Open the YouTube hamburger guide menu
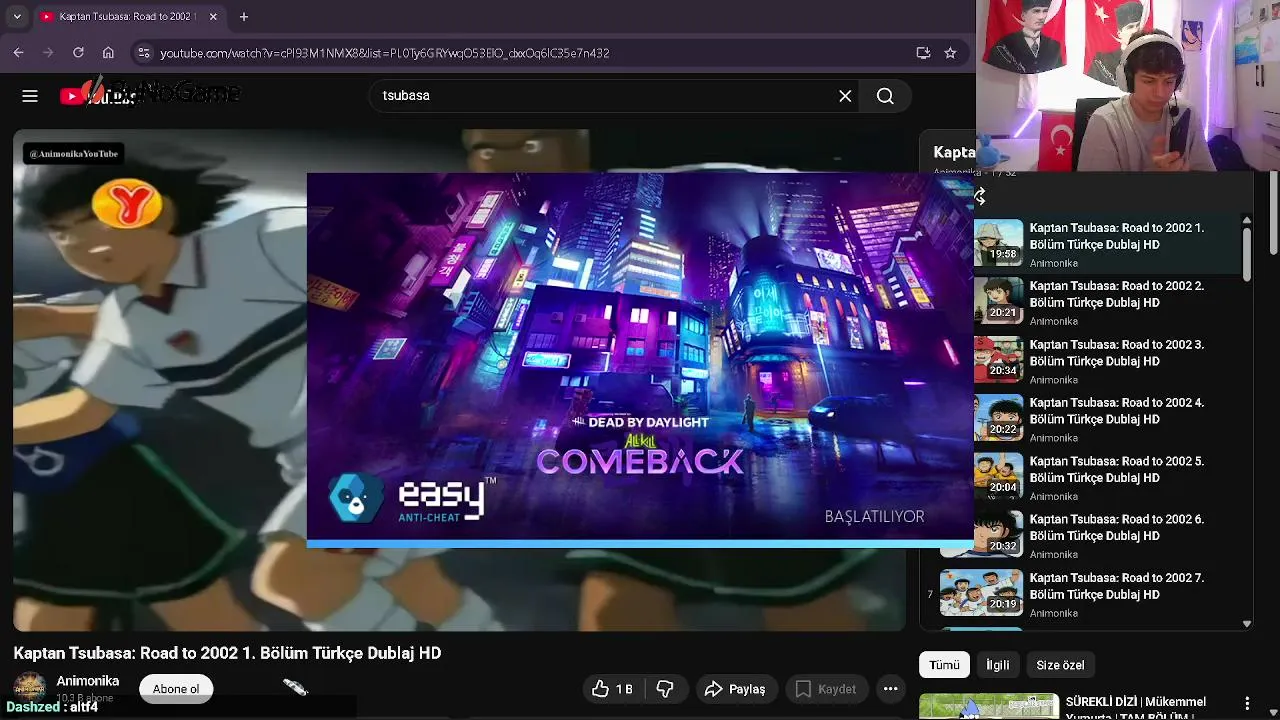Screen dimensions: 1280x720 [x=30, y=96]
